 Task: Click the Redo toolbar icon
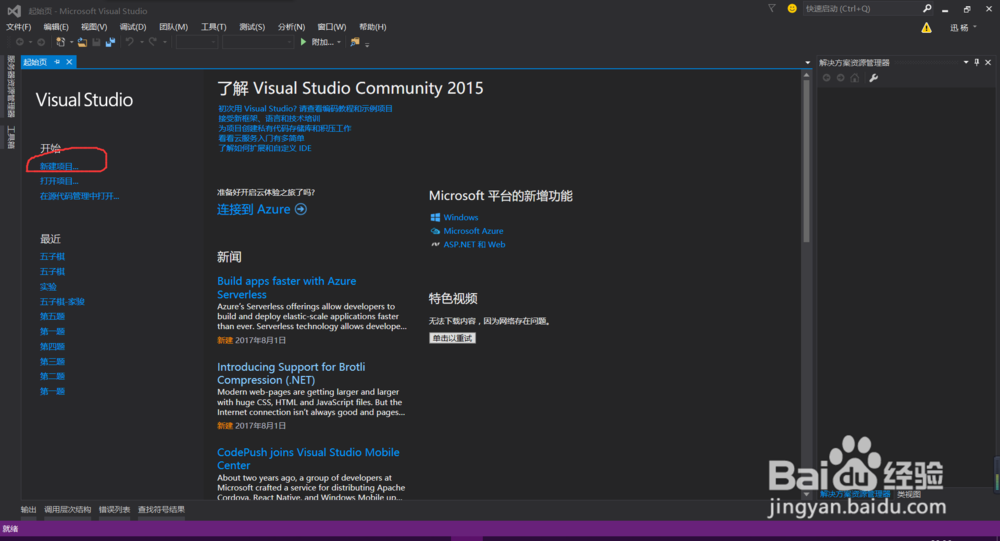(x=152, y=42)
